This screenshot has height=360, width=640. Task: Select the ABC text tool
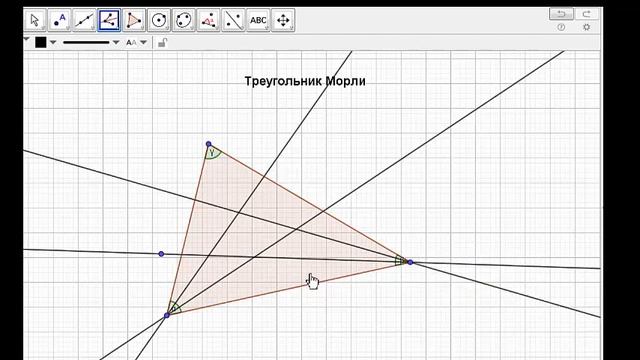258,20
